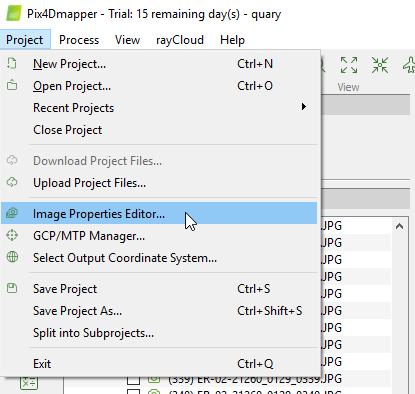Open the Process menu
Viewport: 415px width, 394px height.
coord(79,40)
